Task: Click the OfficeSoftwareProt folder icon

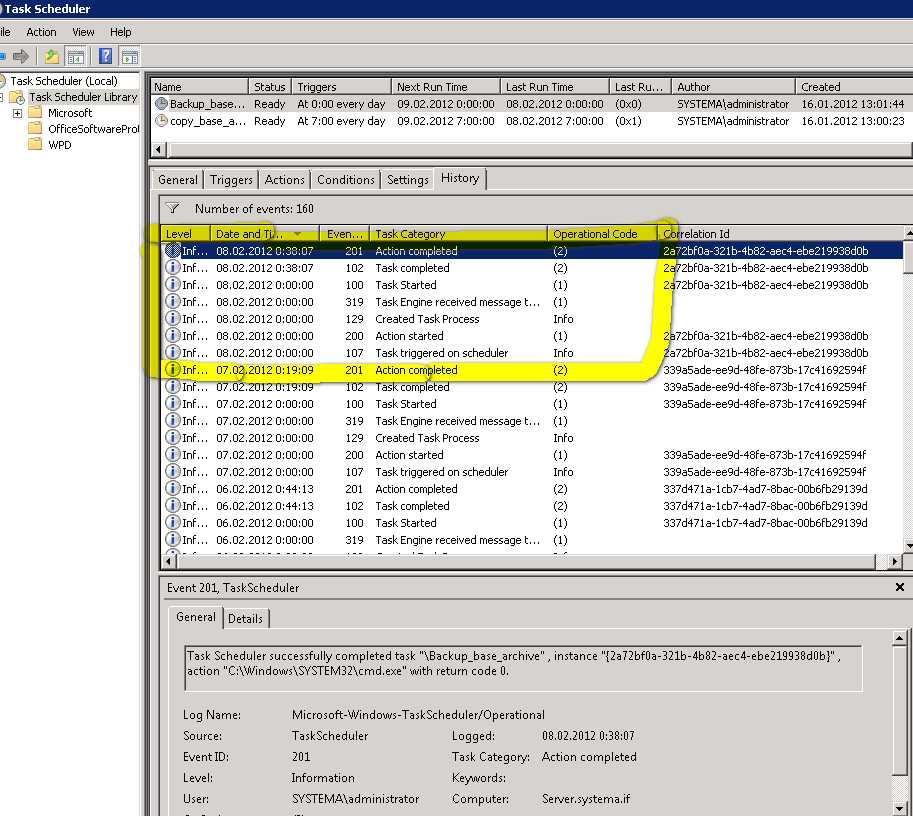Action: [x=36, y=128]
